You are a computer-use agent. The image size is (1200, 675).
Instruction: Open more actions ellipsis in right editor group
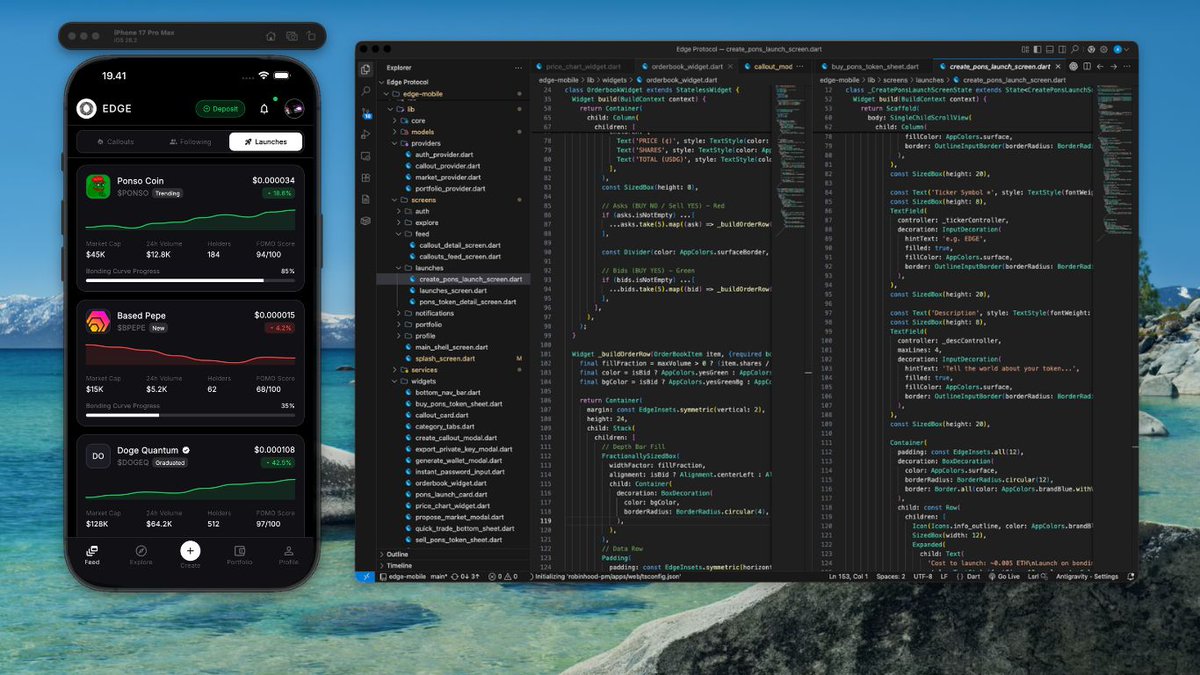click(1129, 66)
